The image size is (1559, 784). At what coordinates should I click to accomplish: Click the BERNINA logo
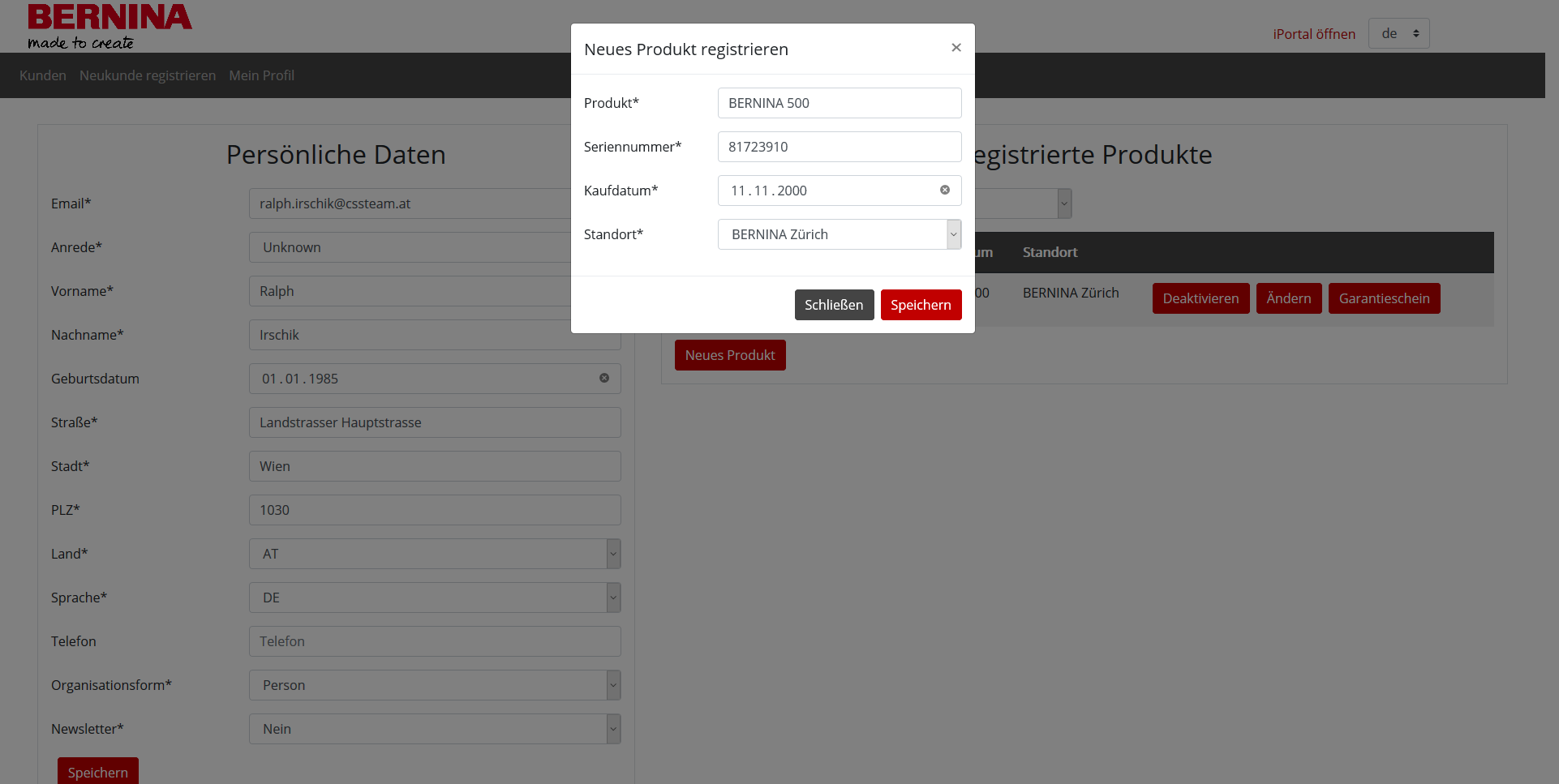(110, 26)
